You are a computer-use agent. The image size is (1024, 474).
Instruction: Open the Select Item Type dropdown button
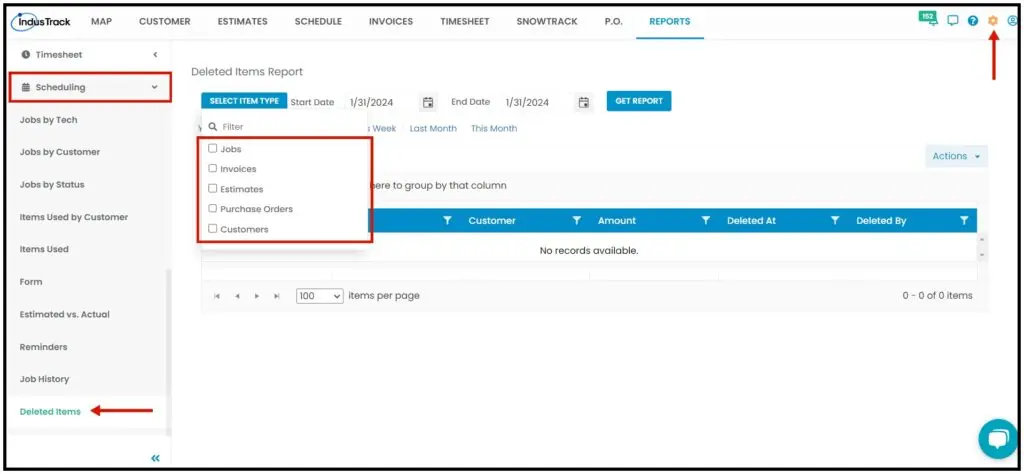tap(244, 101)
